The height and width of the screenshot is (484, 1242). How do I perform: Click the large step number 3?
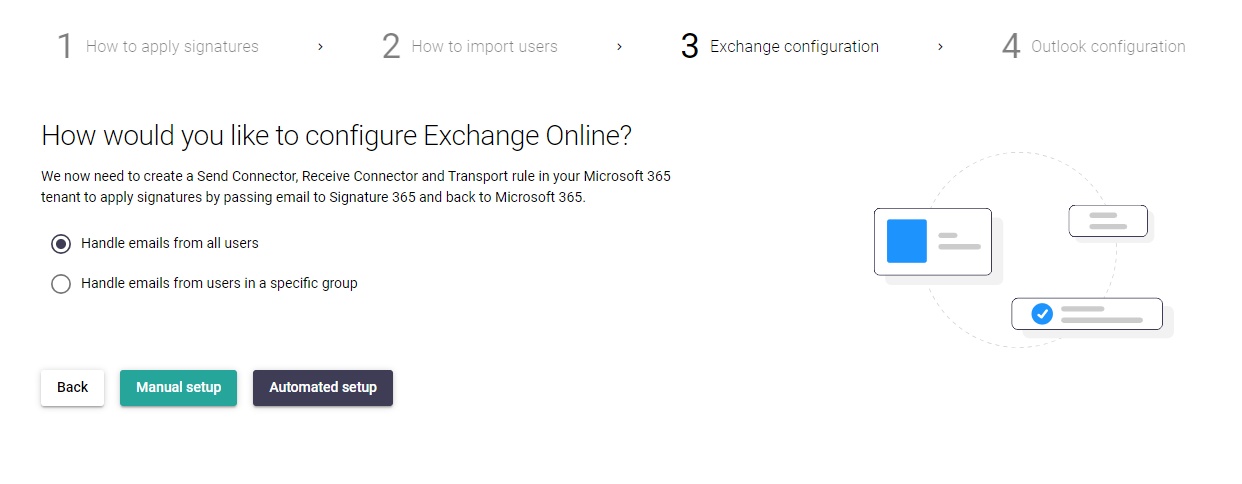[x=689, y=47]
